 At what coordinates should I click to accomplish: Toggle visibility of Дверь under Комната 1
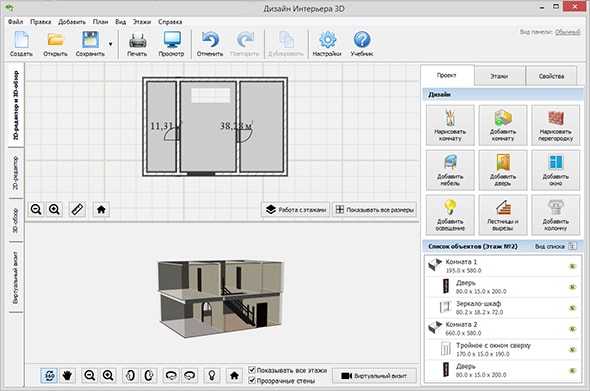[572, 287]
